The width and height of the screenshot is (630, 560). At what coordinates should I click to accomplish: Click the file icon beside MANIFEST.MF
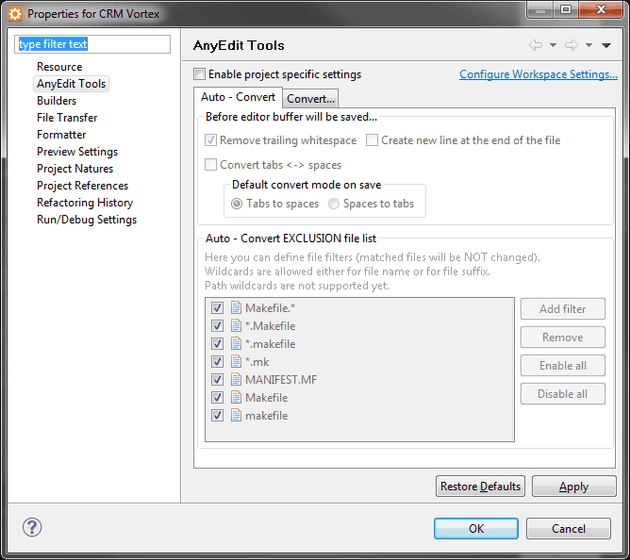click(x=236, y=379)
